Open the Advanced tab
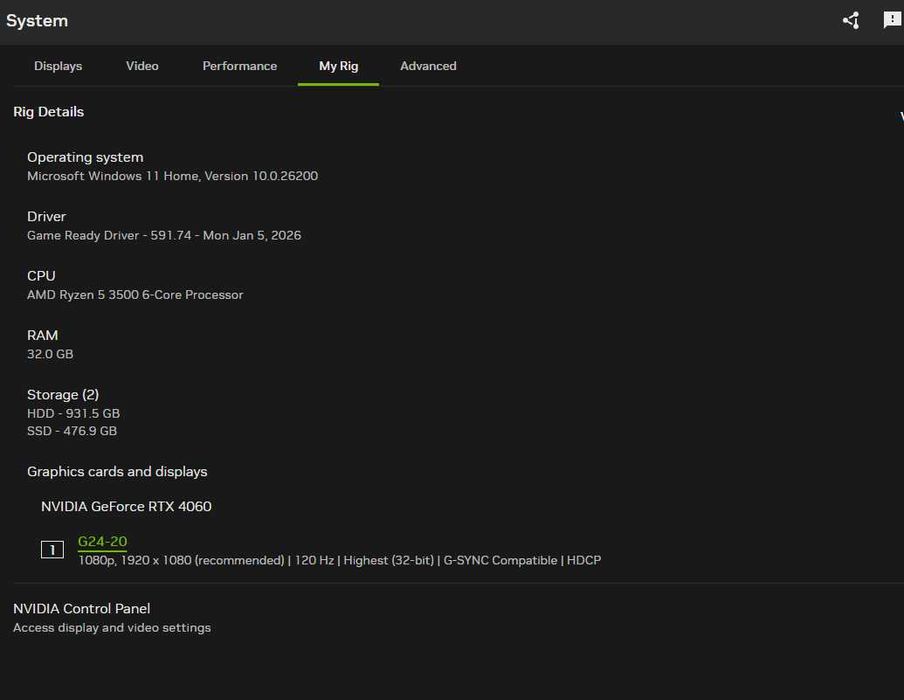904x700 pixels. [428, 66]
